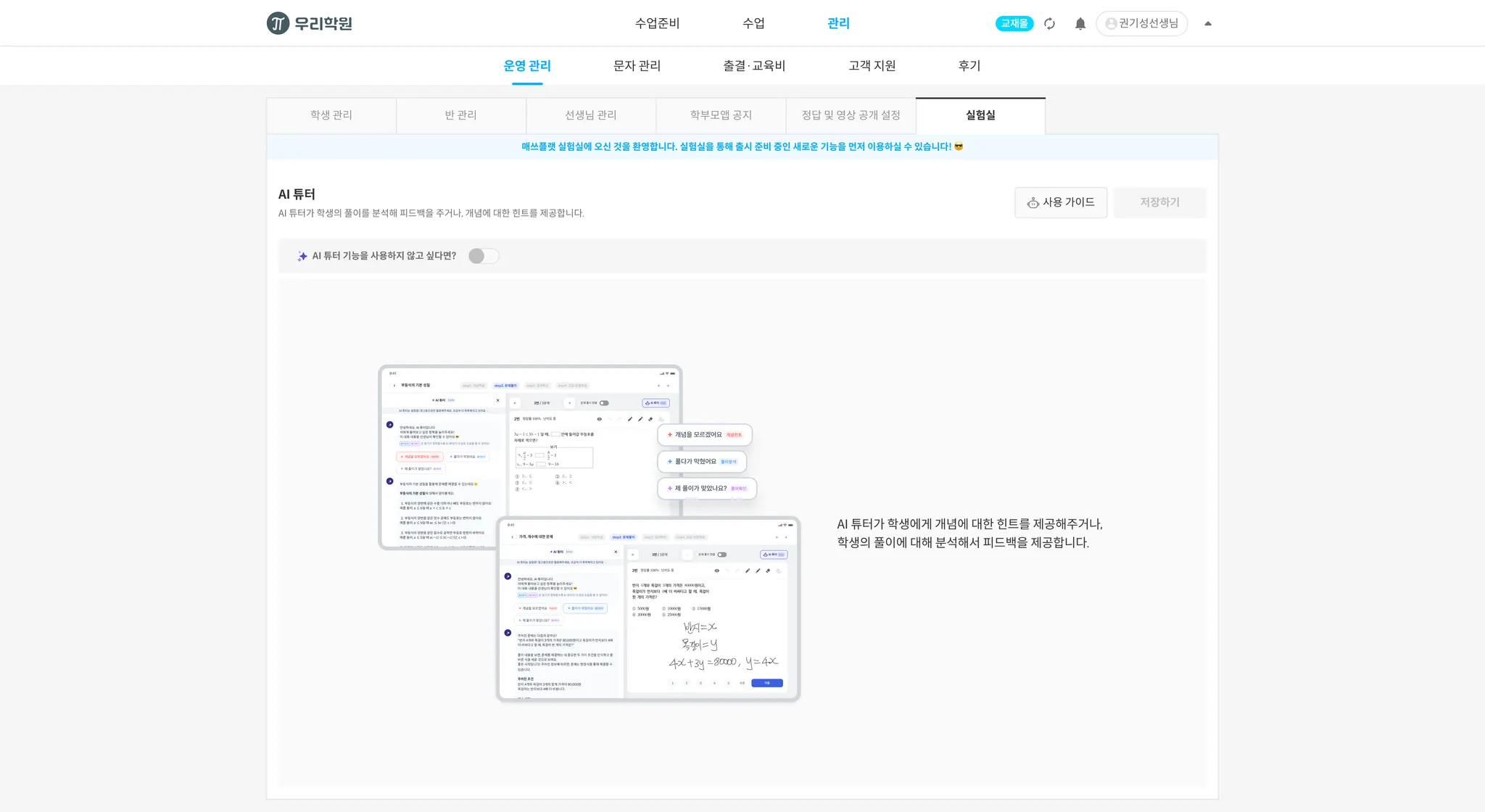Click the refresh sync icon
The height and width of the screenshot is (812, 1485).
coord(1049,23)
